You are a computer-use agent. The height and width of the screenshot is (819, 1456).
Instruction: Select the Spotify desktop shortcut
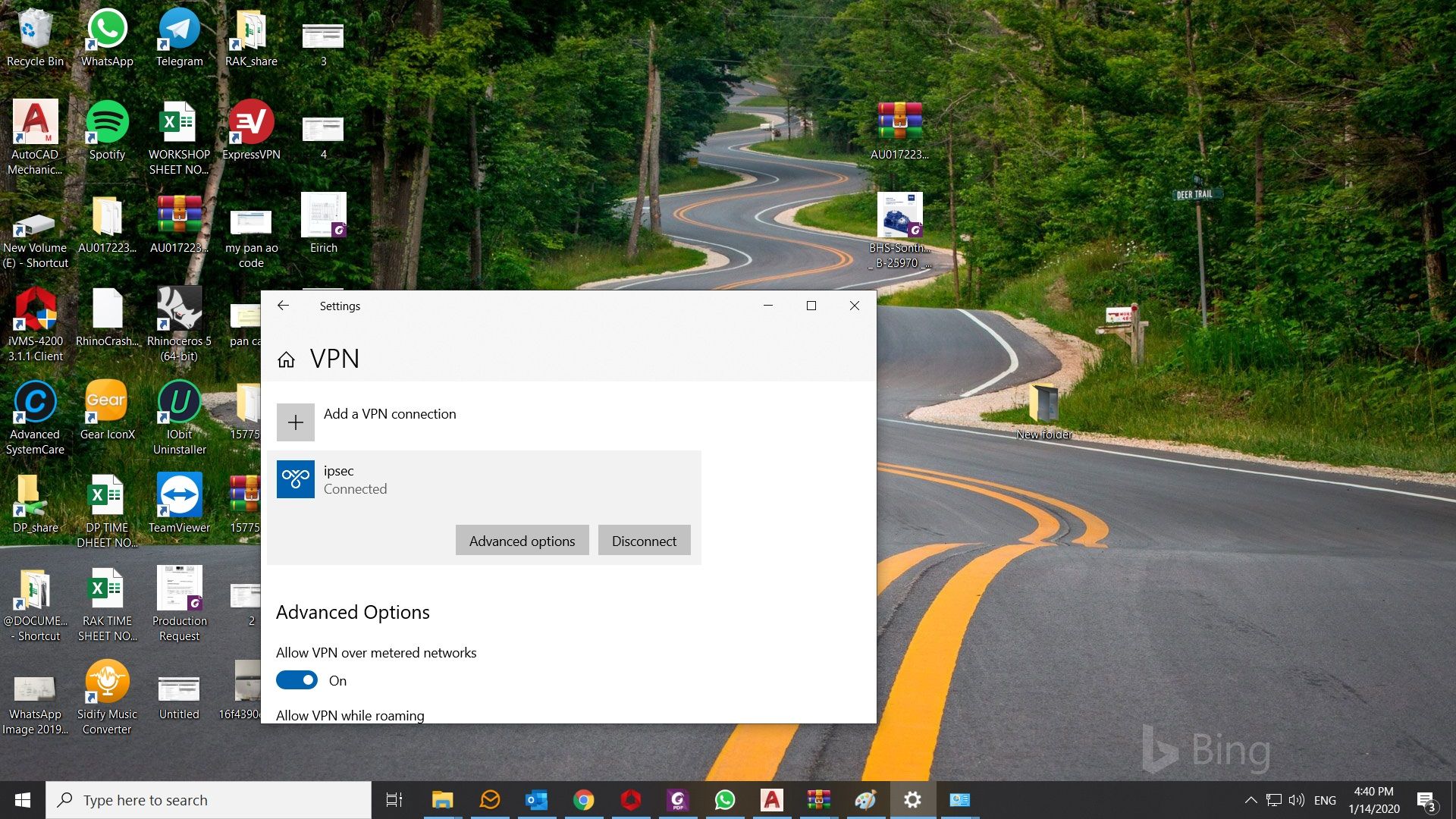pyautogui.click(x=107, y=130)
